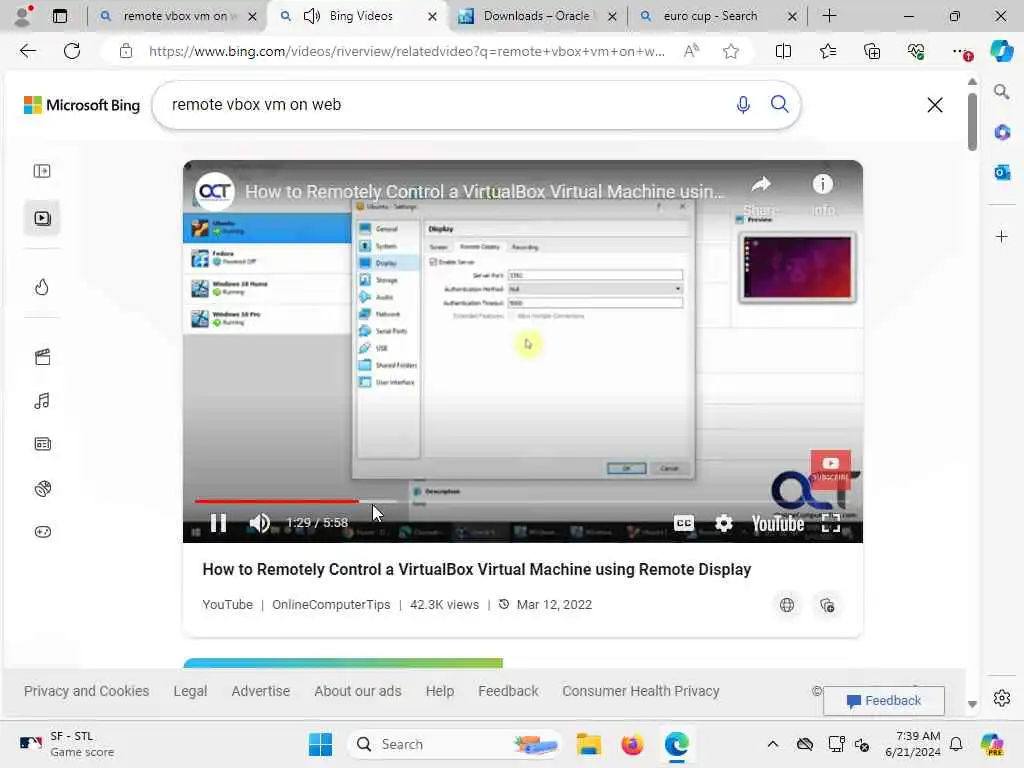Open File Explorer from the taskbar

pos(588,744)
